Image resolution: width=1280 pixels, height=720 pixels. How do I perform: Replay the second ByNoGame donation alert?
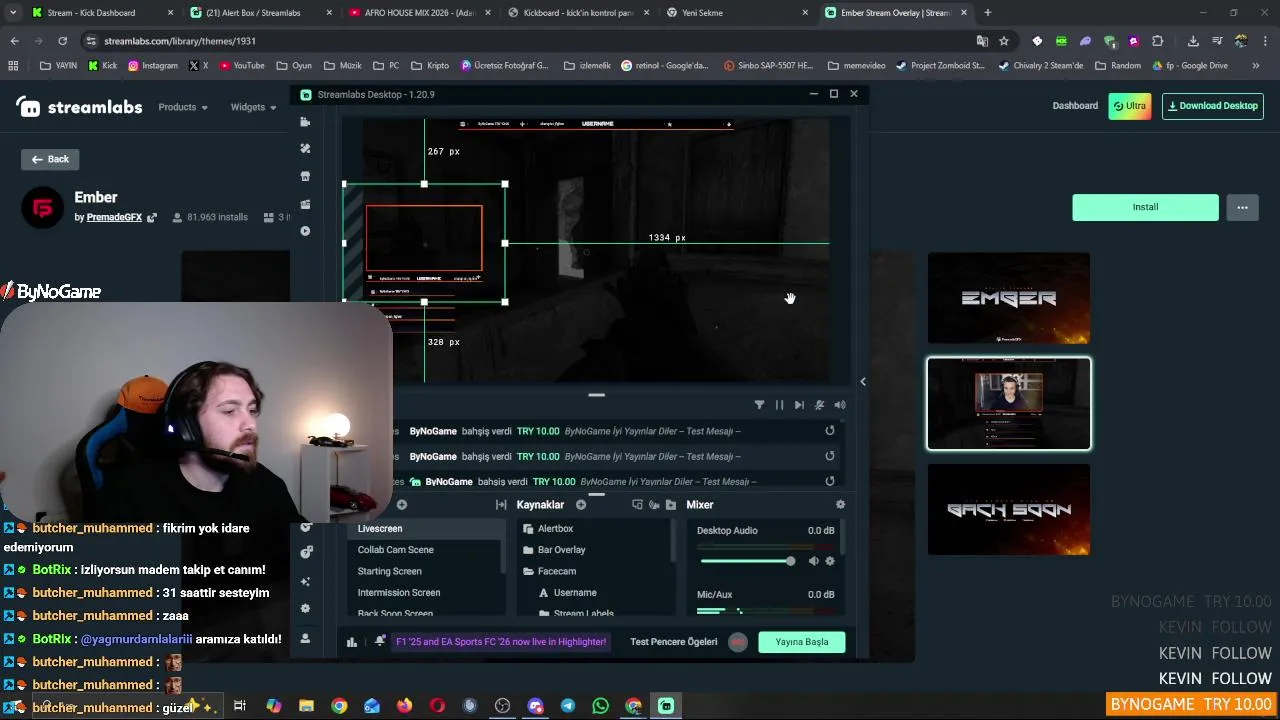pyautogui.click(x=829, y=456)
